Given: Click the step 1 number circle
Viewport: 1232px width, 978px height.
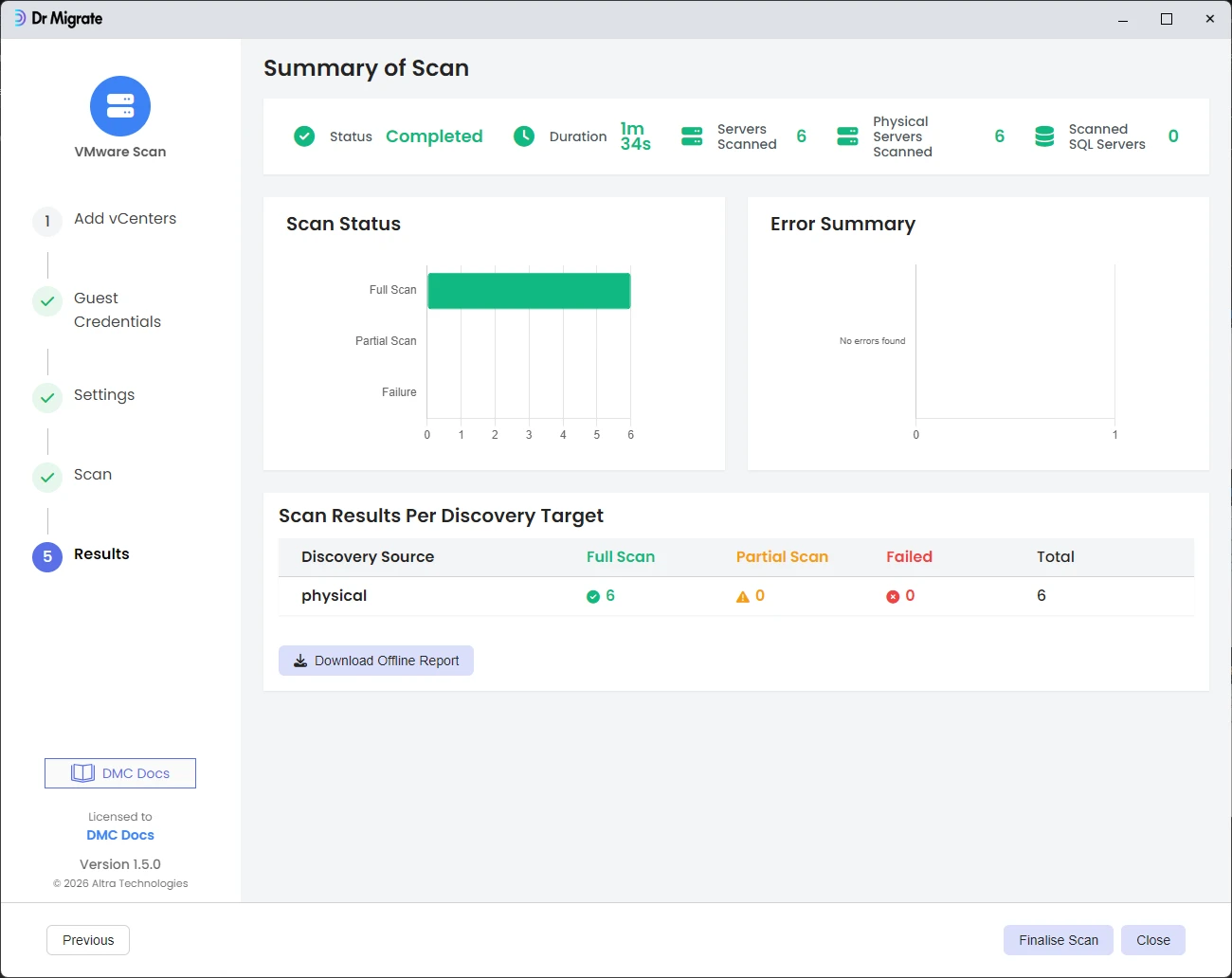Looking at the screenshot, I should 47,222.
